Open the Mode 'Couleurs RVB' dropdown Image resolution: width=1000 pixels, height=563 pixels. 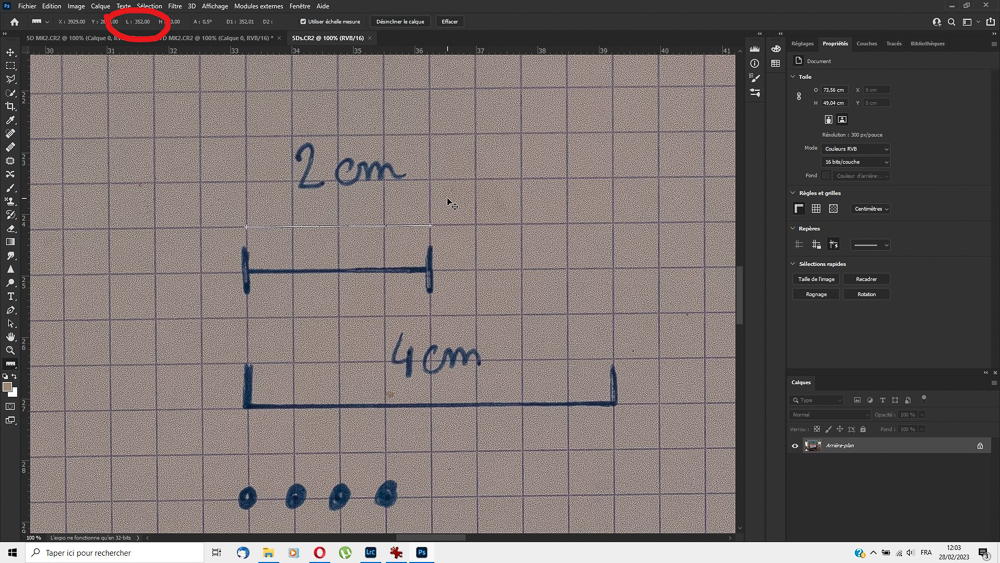[x=855, y=149]
